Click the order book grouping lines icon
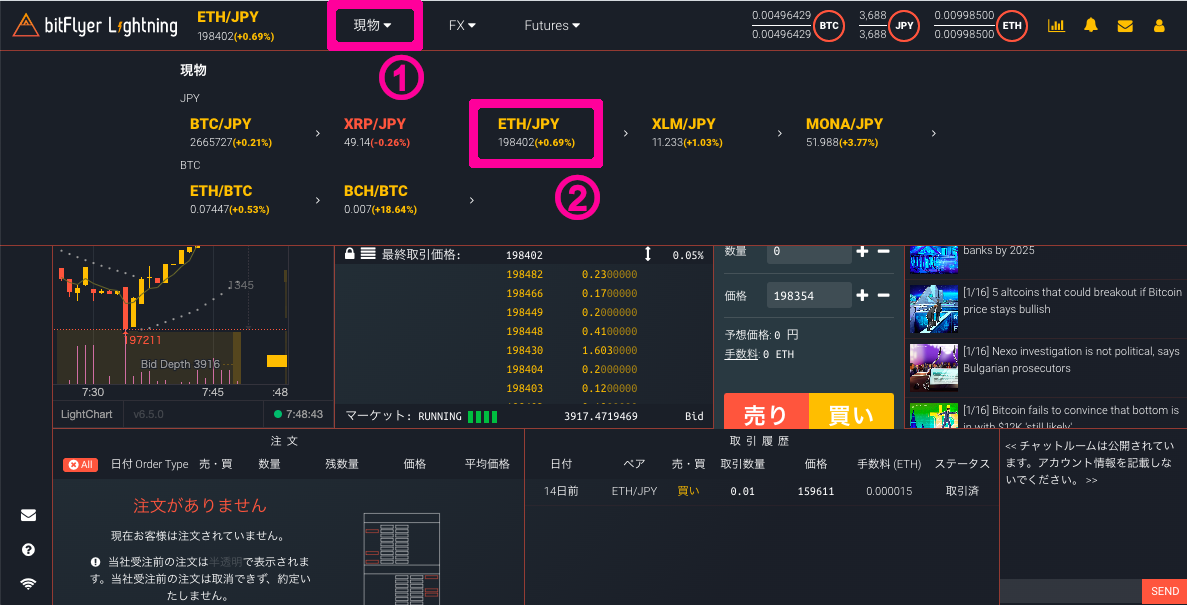Image resolution: width=1187 pixels, height=605 pixels. point(368,254)
